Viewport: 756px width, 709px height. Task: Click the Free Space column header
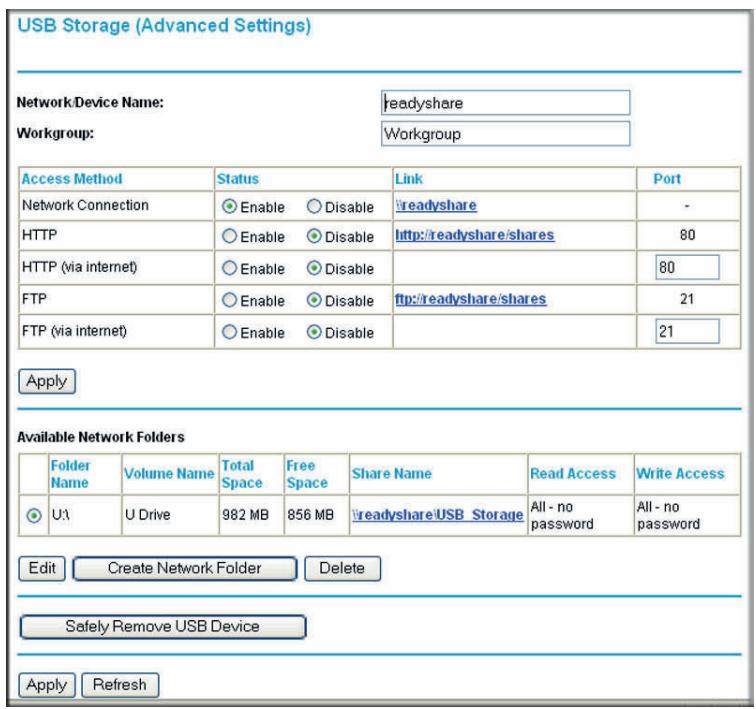(307, 474)
